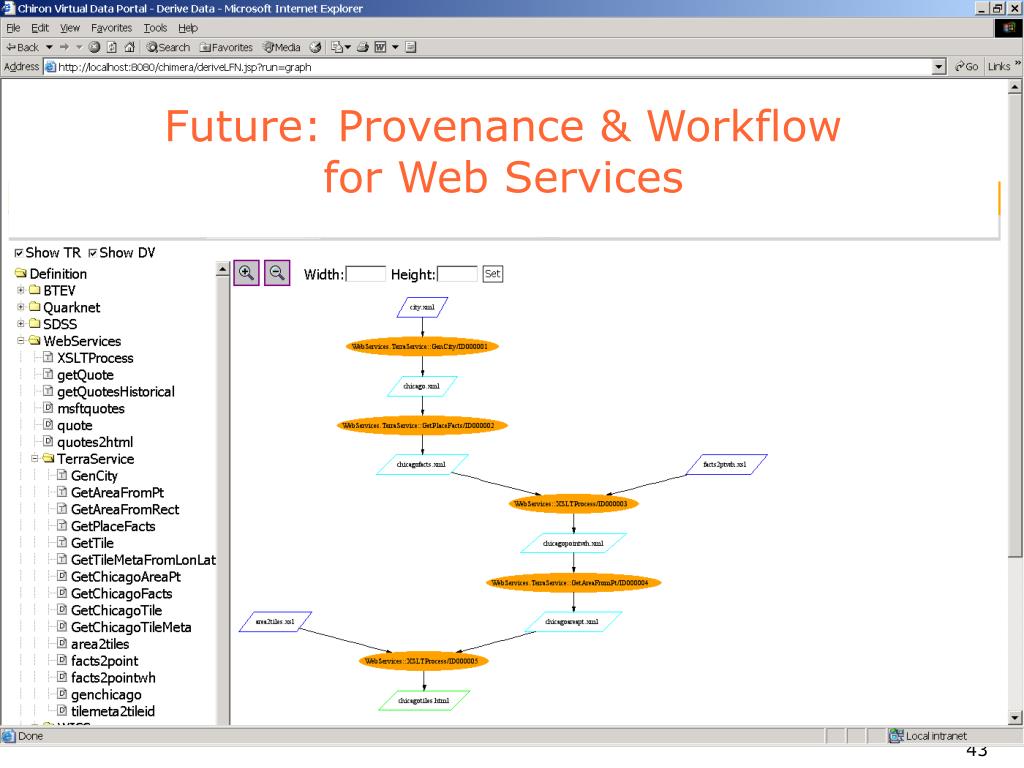This screenshot has width=1024, height=768.
Task: Open the Favorites menu
Action: point(112,28)
